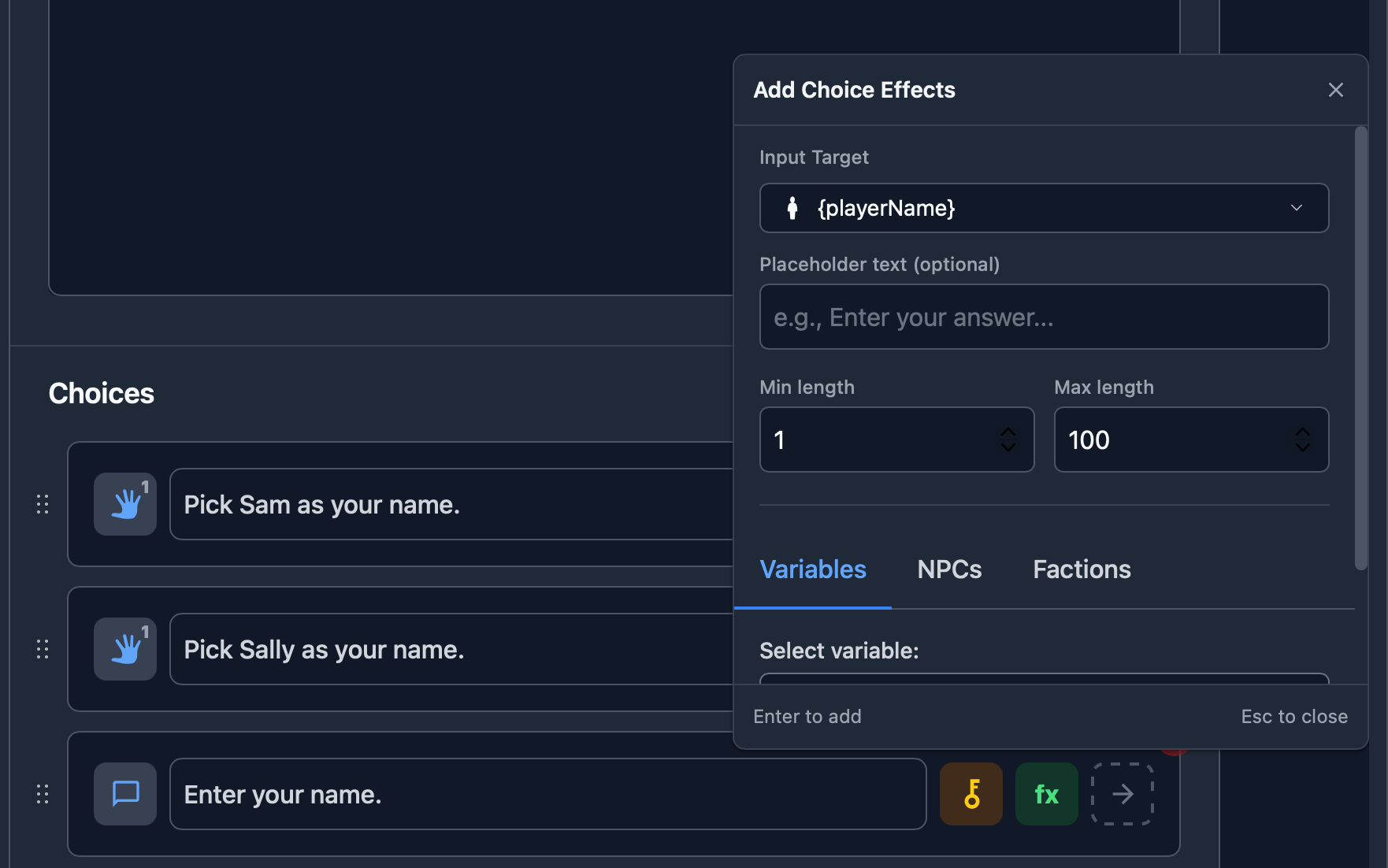Switch to the NPCs tab
This screenshot has width=1388, height=868.
(949, 569)
